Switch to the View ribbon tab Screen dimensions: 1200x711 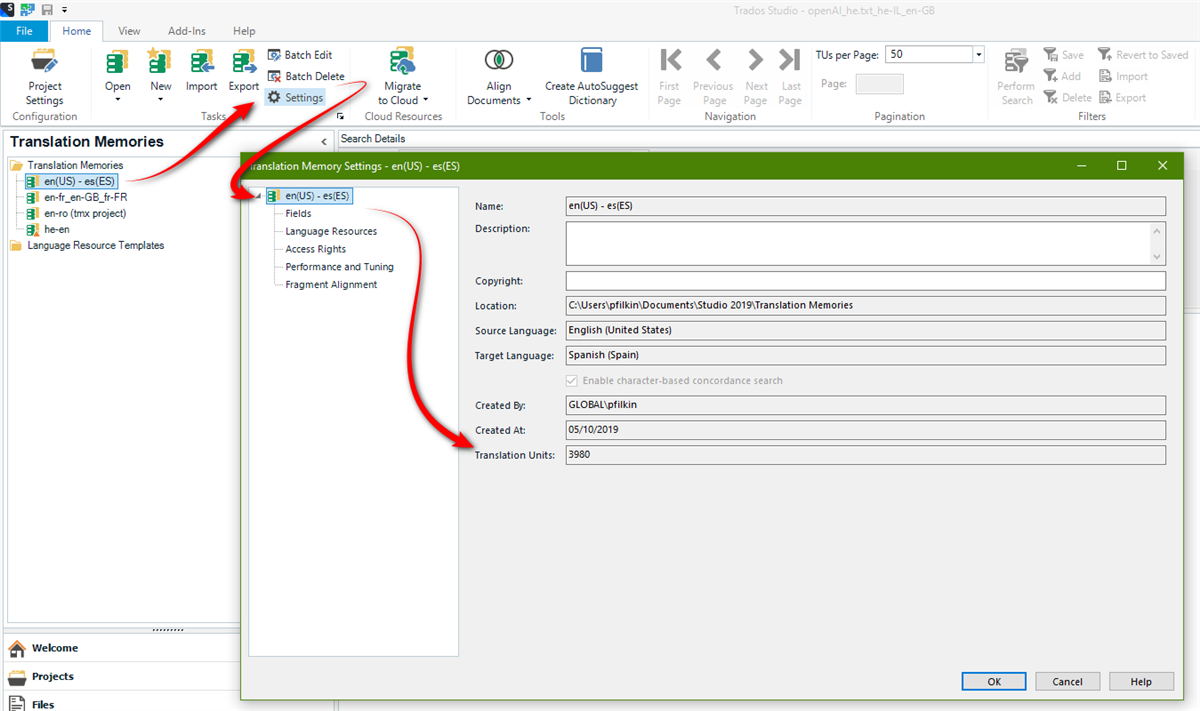(x=129, y=31)
